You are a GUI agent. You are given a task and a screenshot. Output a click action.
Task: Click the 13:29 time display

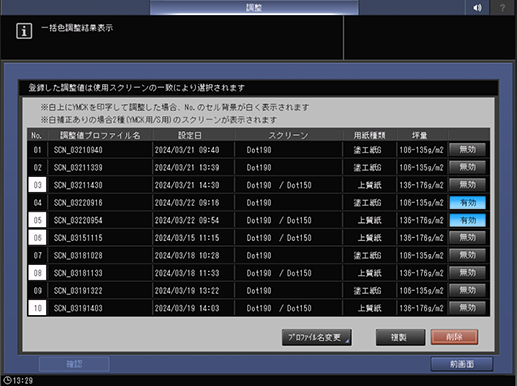point(23,381)
